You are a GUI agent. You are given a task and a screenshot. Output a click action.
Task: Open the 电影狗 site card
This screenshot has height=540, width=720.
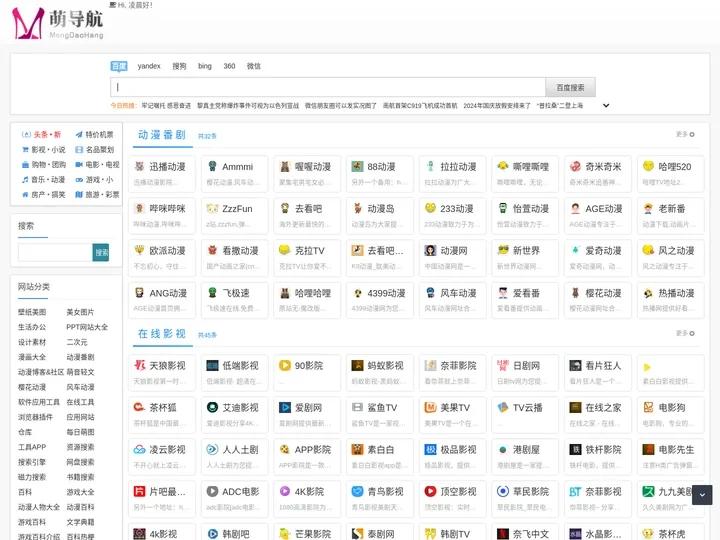(x=670, y=415)
